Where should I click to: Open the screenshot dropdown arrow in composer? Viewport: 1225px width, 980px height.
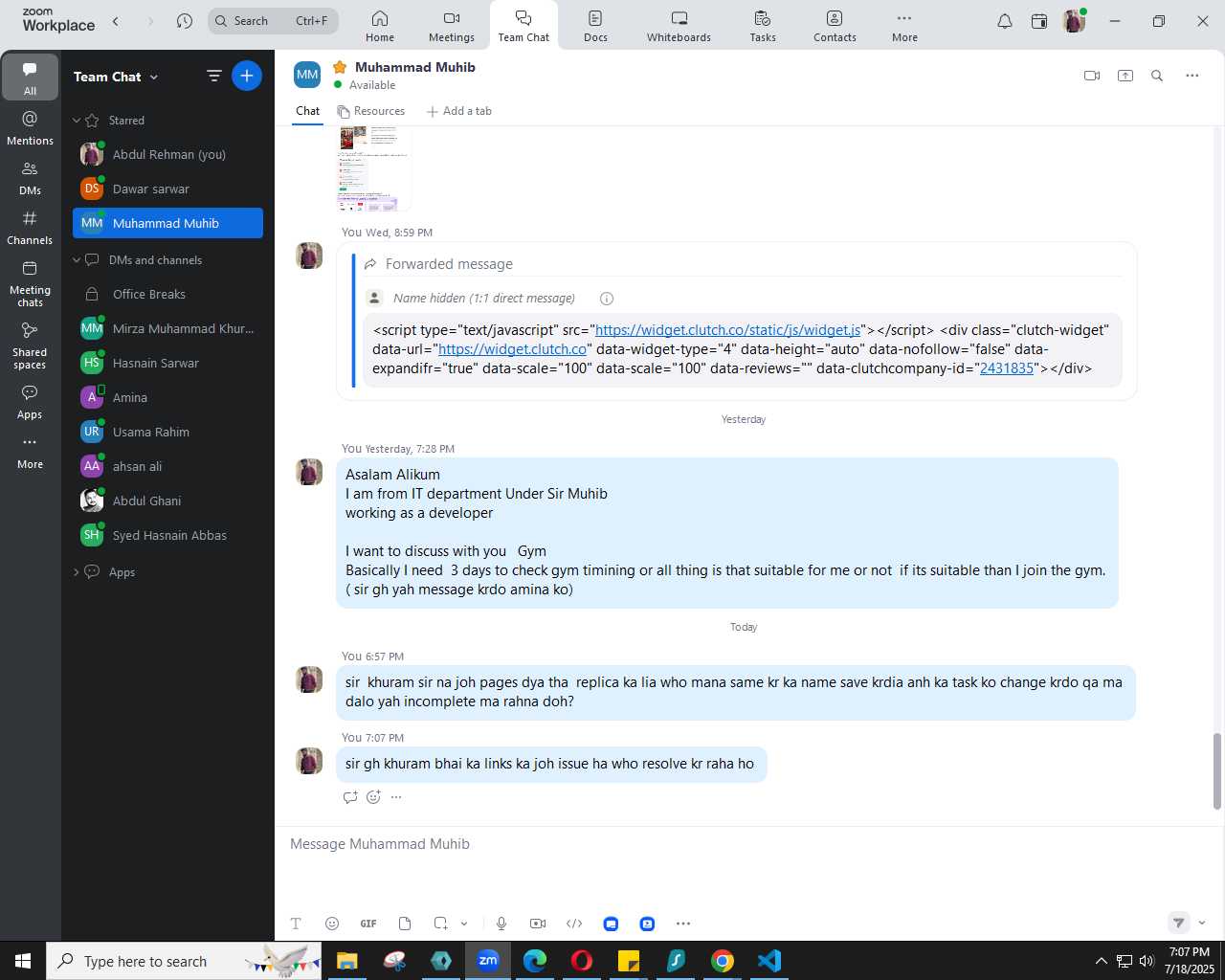pyautogui.click(x=464, y=924)
